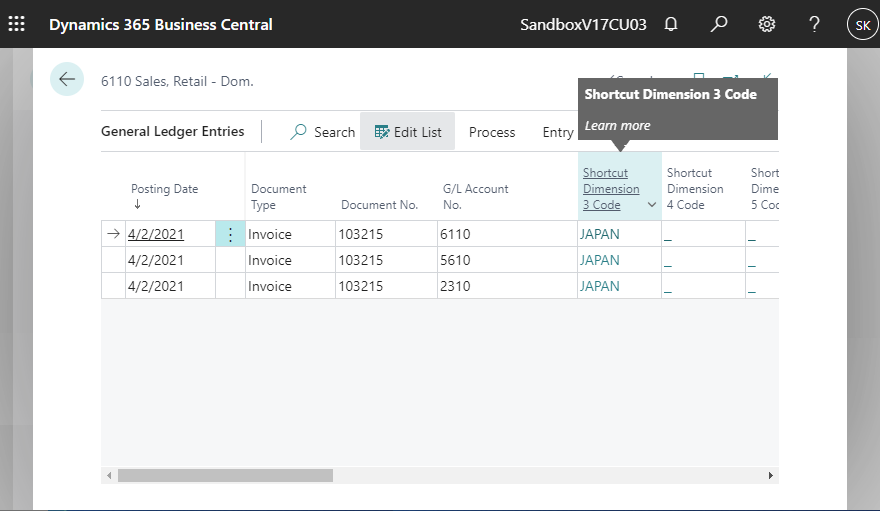Open the settings gear menu
The image size is (880, 511).
point(767,24)
